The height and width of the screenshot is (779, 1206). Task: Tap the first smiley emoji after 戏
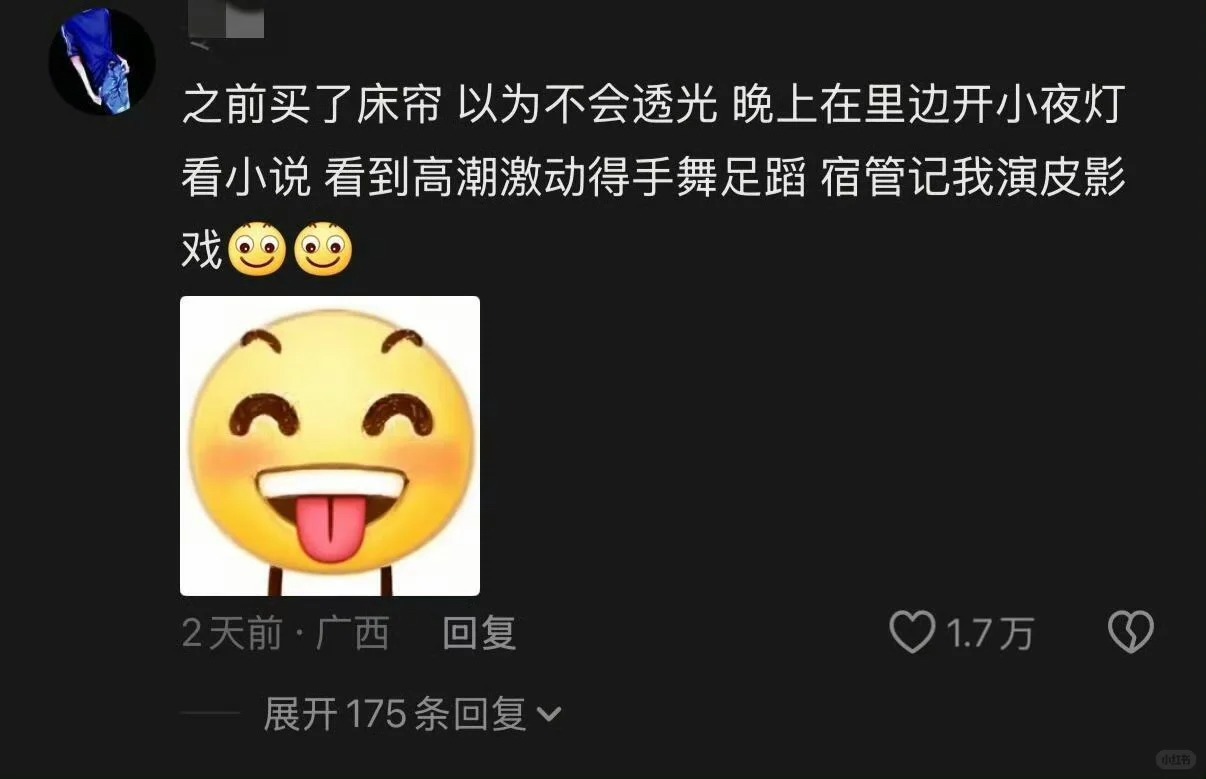click(257, 250)
